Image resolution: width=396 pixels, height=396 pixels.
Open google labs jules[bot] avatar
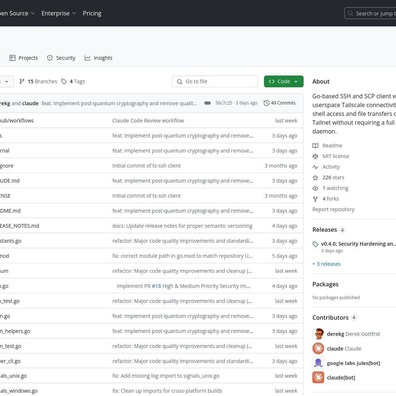[x=318, y=363]
